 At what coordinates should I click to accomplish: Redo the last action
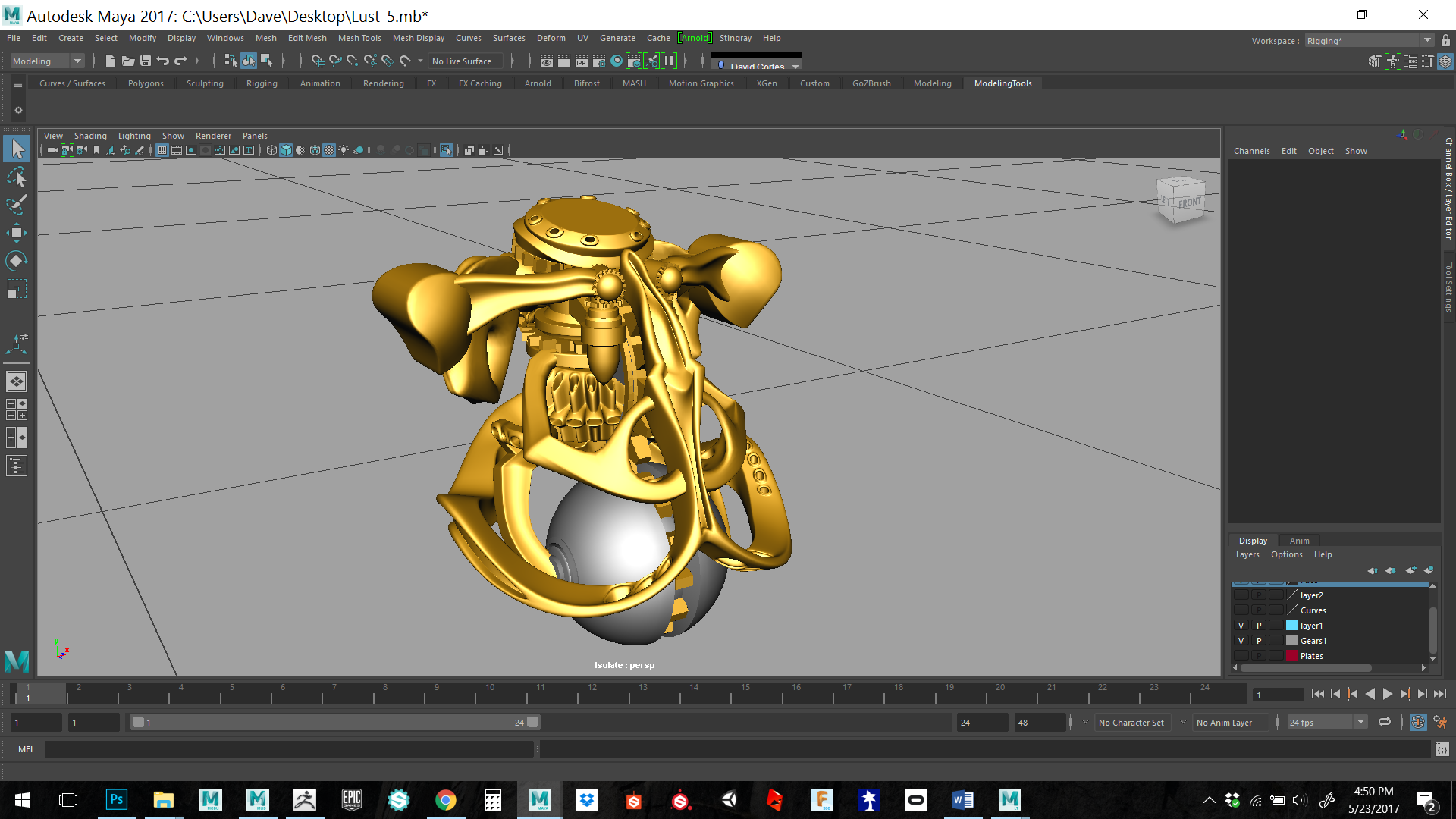pos(180,61)
